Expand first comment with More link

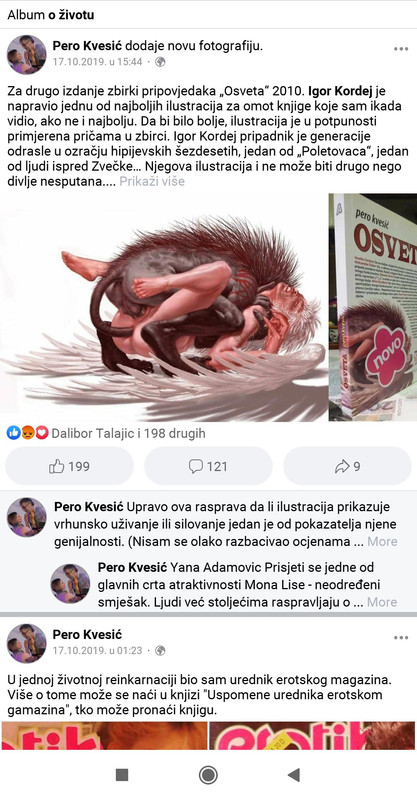point(382,541)
